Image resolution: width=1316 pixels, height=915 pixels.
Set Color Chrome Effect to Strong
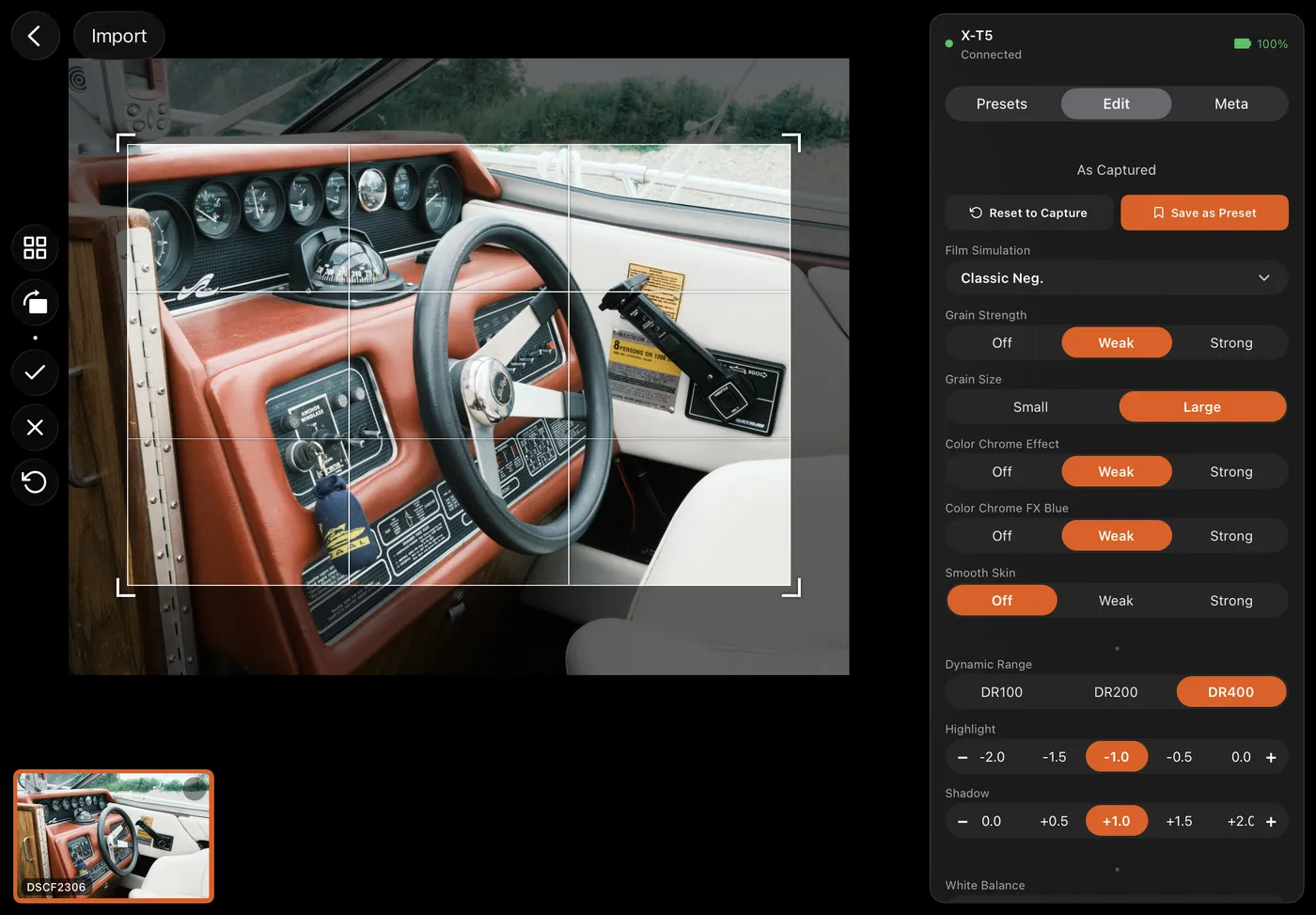click(x=1230, y=472)
